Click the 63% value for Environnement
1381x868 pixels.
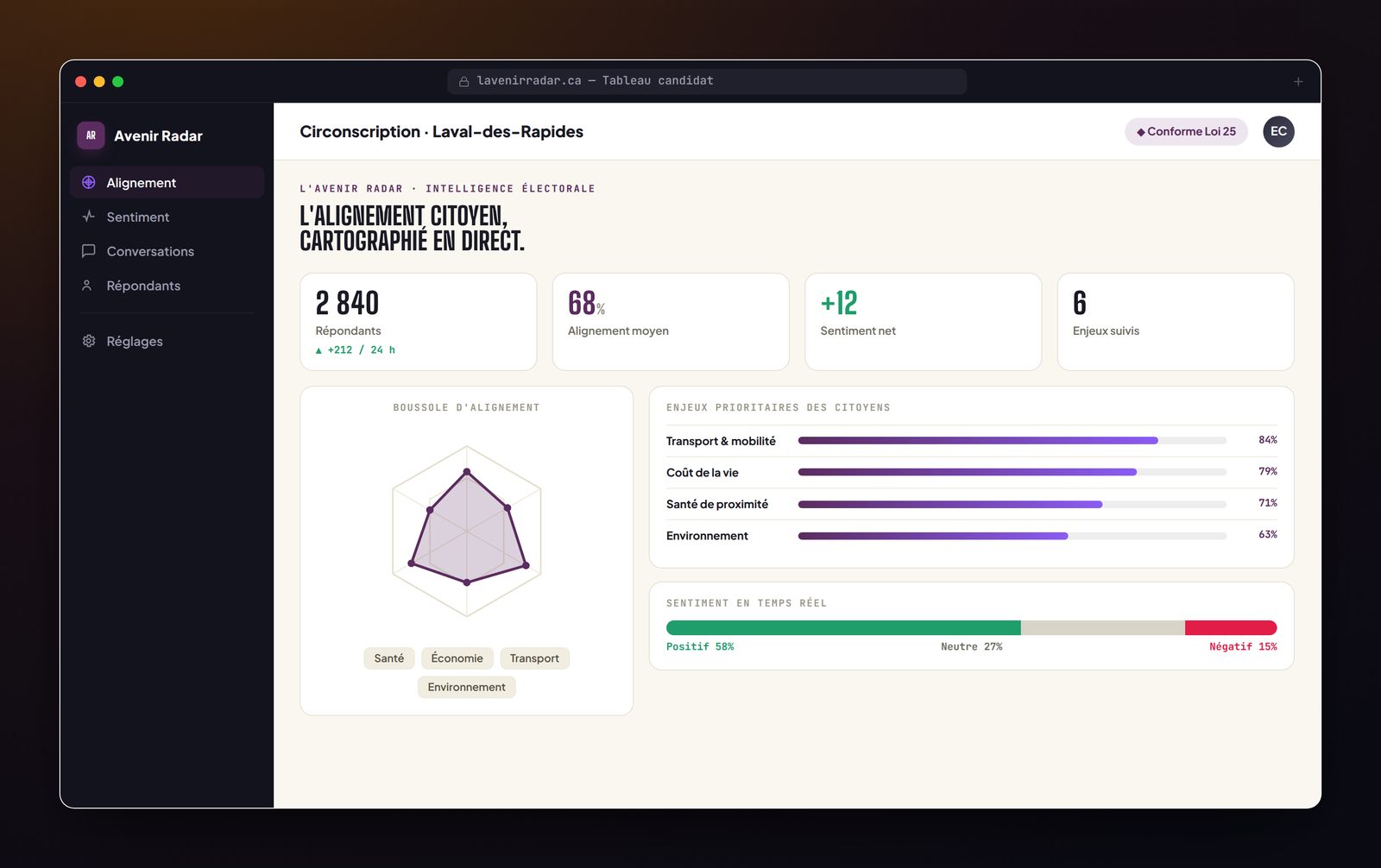tap(1268, 535)
